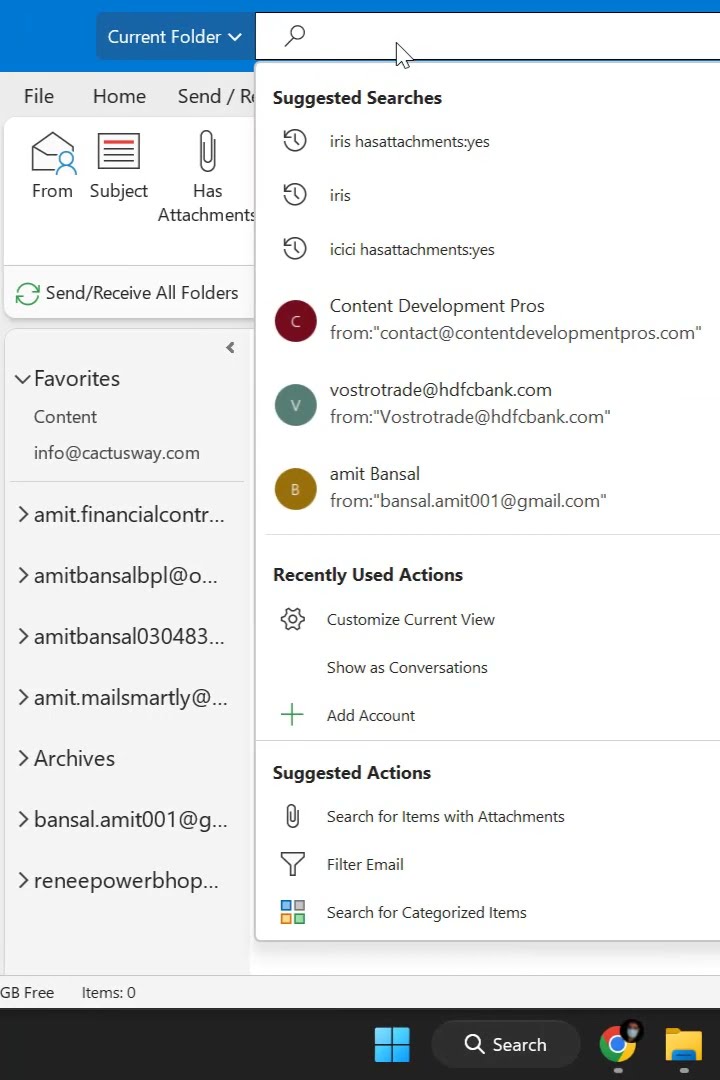This screenshot has width=720, height=1080.
Task: Click the Send/Receive All Folders sync icon
Action: click(x=28, y=294)
